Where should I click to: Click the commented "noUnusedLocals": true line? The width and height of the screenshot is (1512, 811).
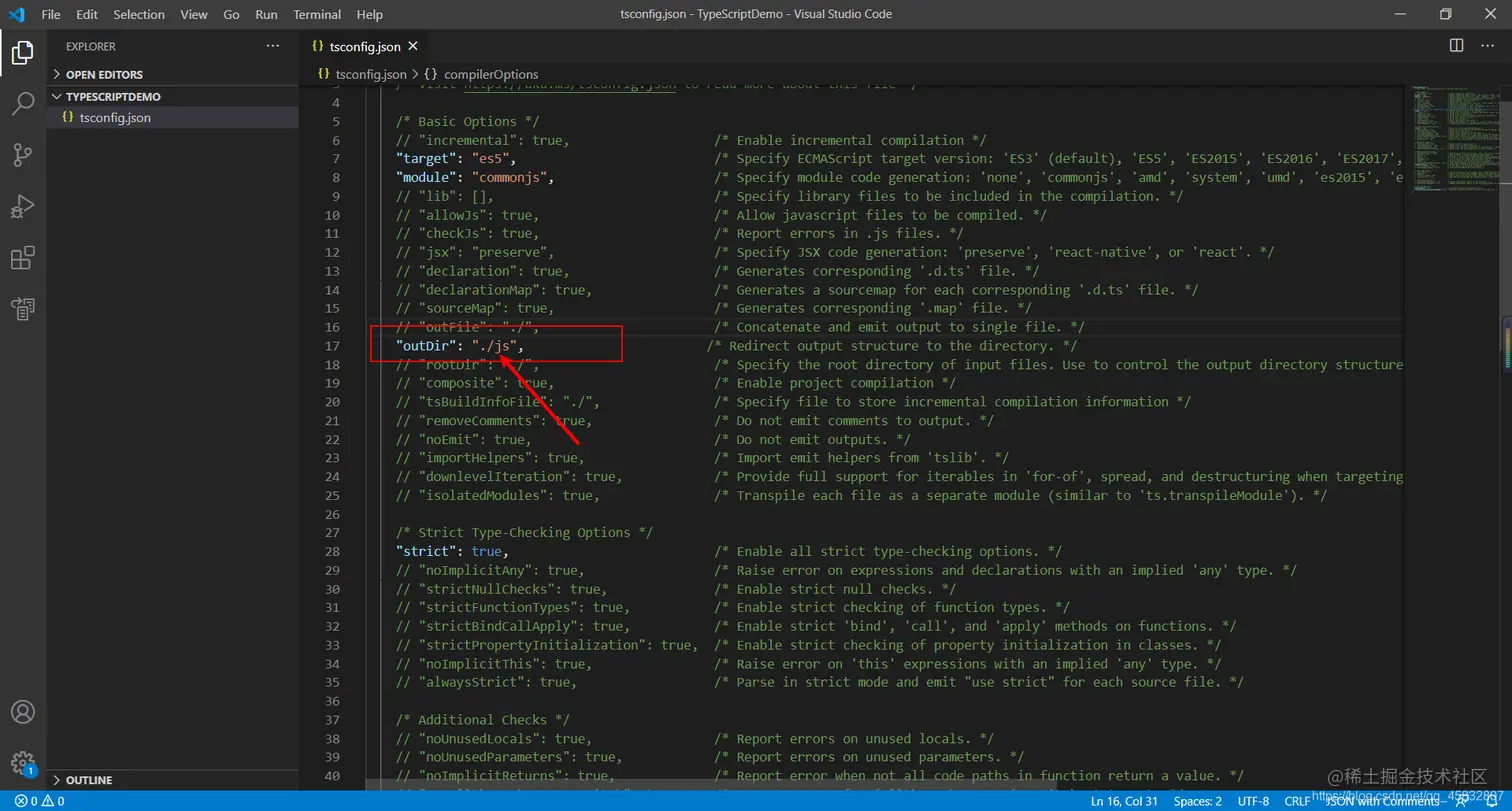coord(494,738)
